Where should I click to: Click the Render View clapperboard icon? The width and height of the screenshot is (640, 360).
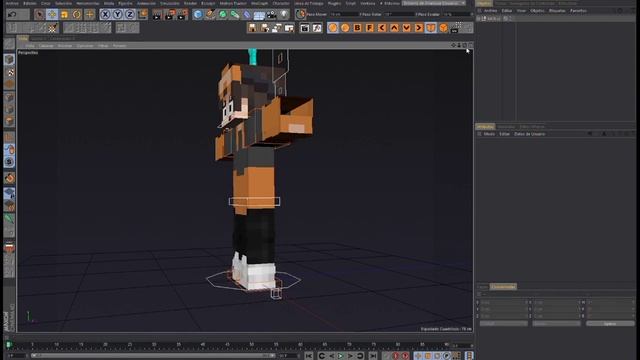point(157,14)
